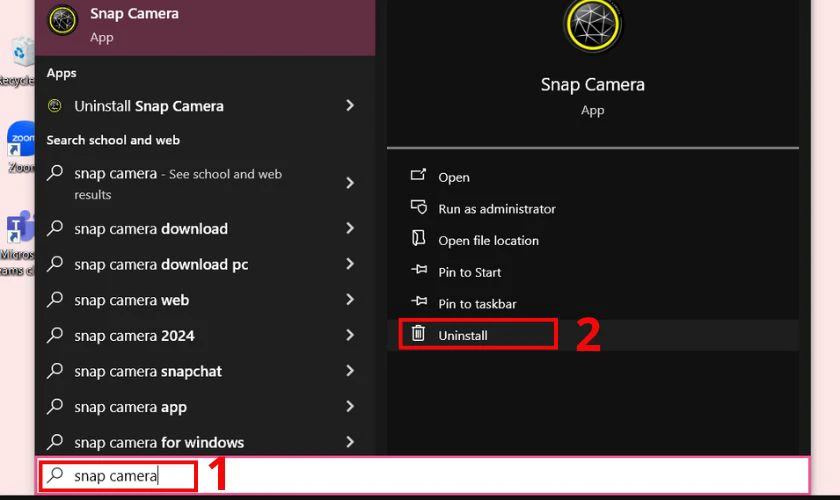Open the Snap Camera best match result
840x500 pixels.
205,25
